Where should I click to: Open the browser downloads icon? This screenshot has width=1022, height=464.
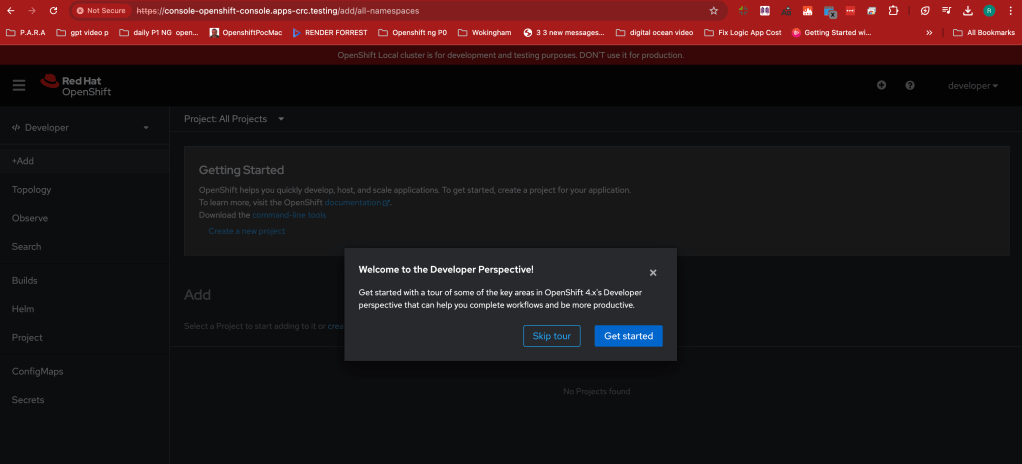click(968, 10)
